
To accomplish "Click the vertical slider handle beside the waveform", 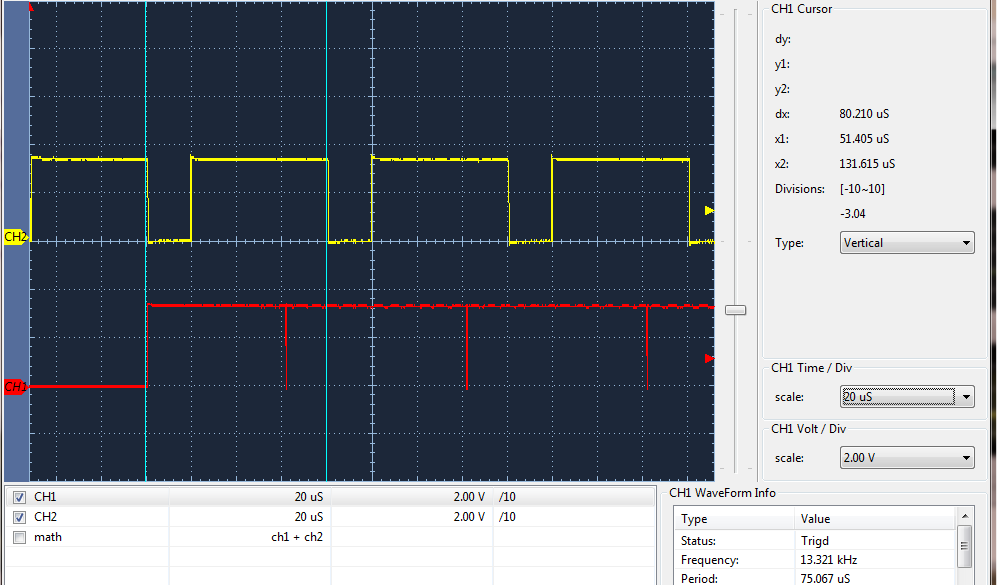I will (736, 310).
